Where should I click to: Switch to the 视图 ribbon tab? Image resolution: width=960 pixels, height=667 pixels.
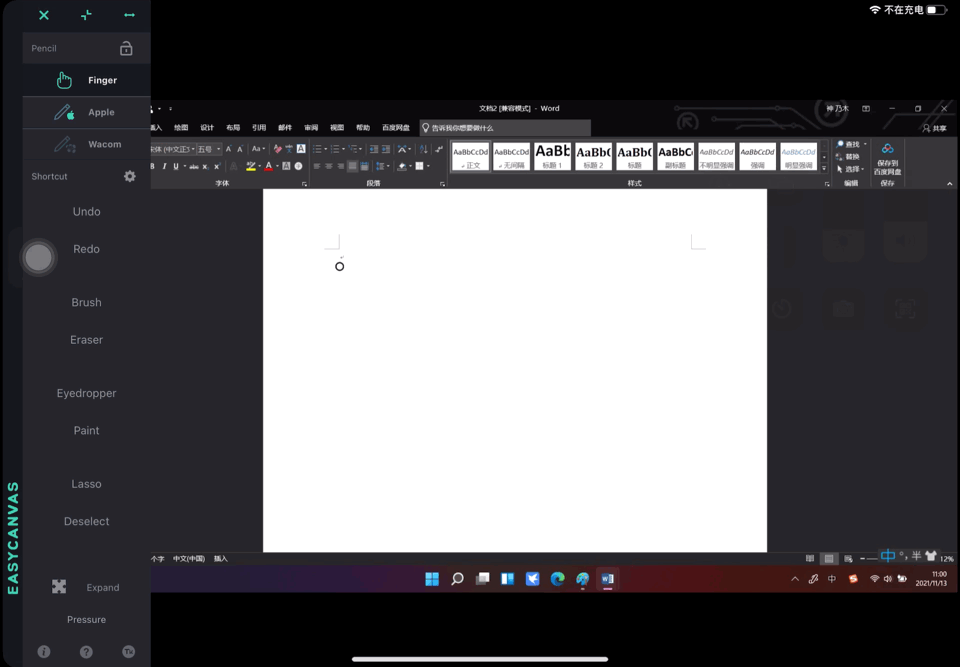337,128
